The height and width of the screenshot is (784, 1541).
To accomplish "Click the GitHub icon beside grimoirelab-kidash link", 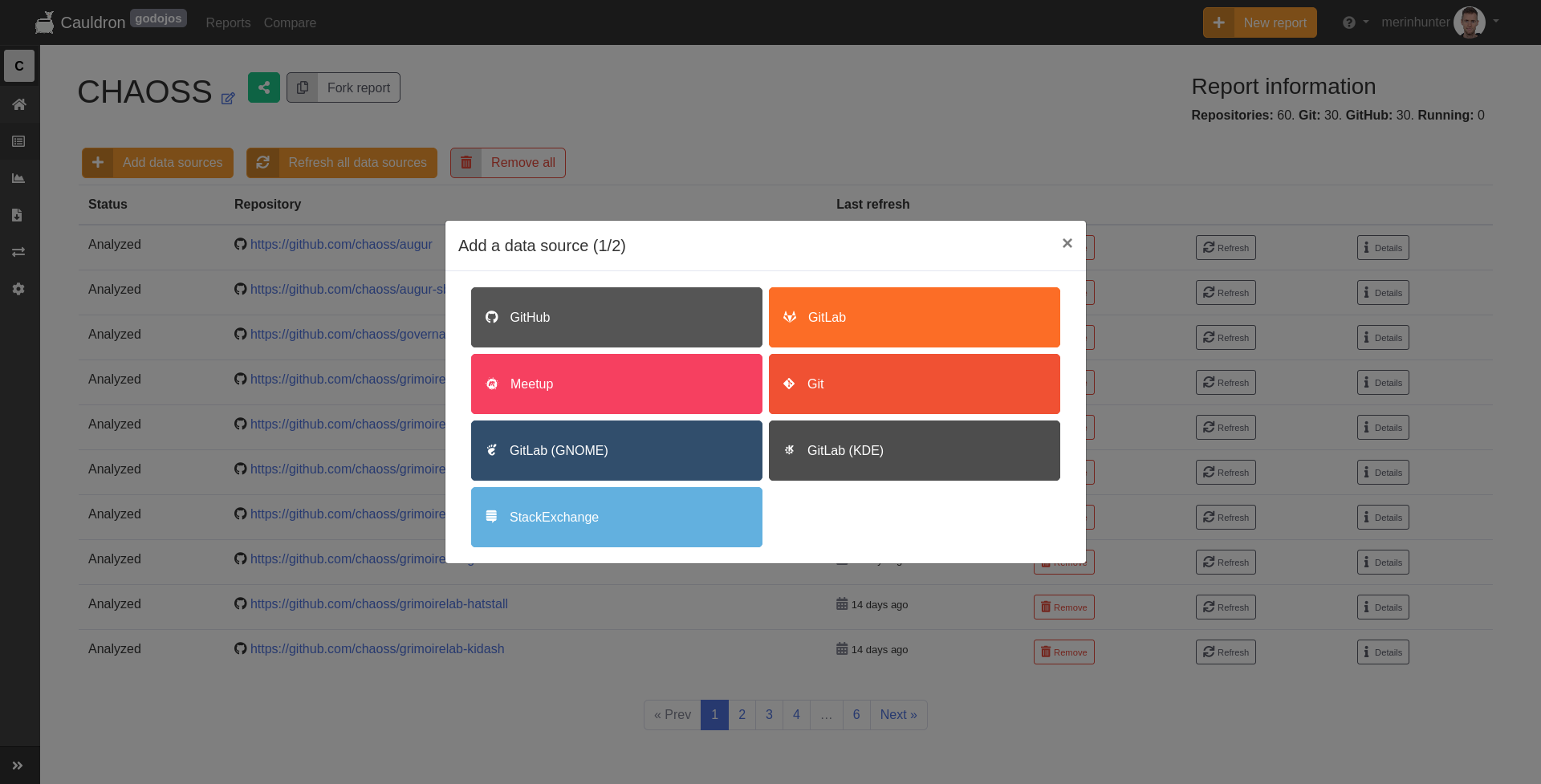I will coord(240,648).
